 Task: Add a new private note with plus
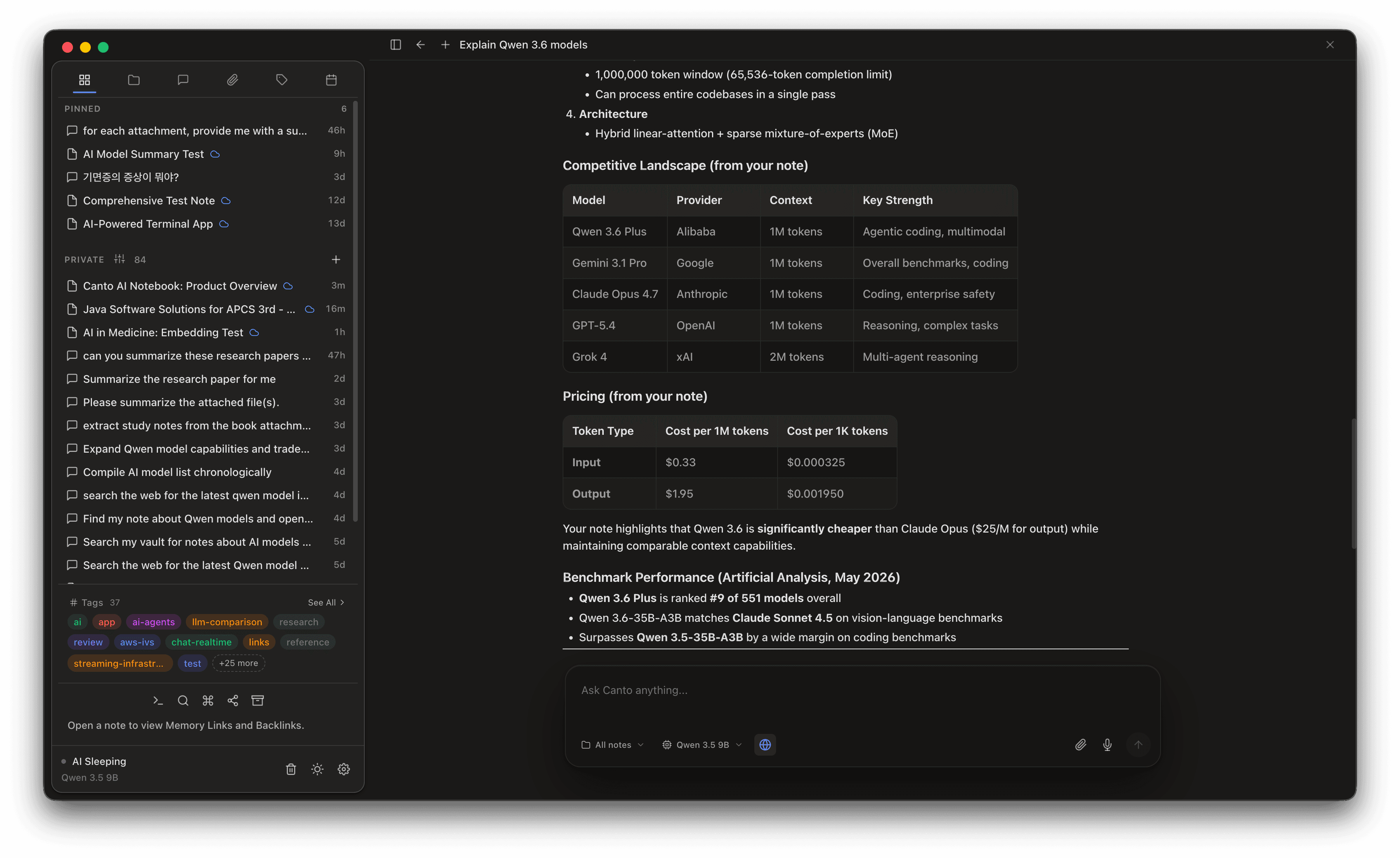pos(336,259)
